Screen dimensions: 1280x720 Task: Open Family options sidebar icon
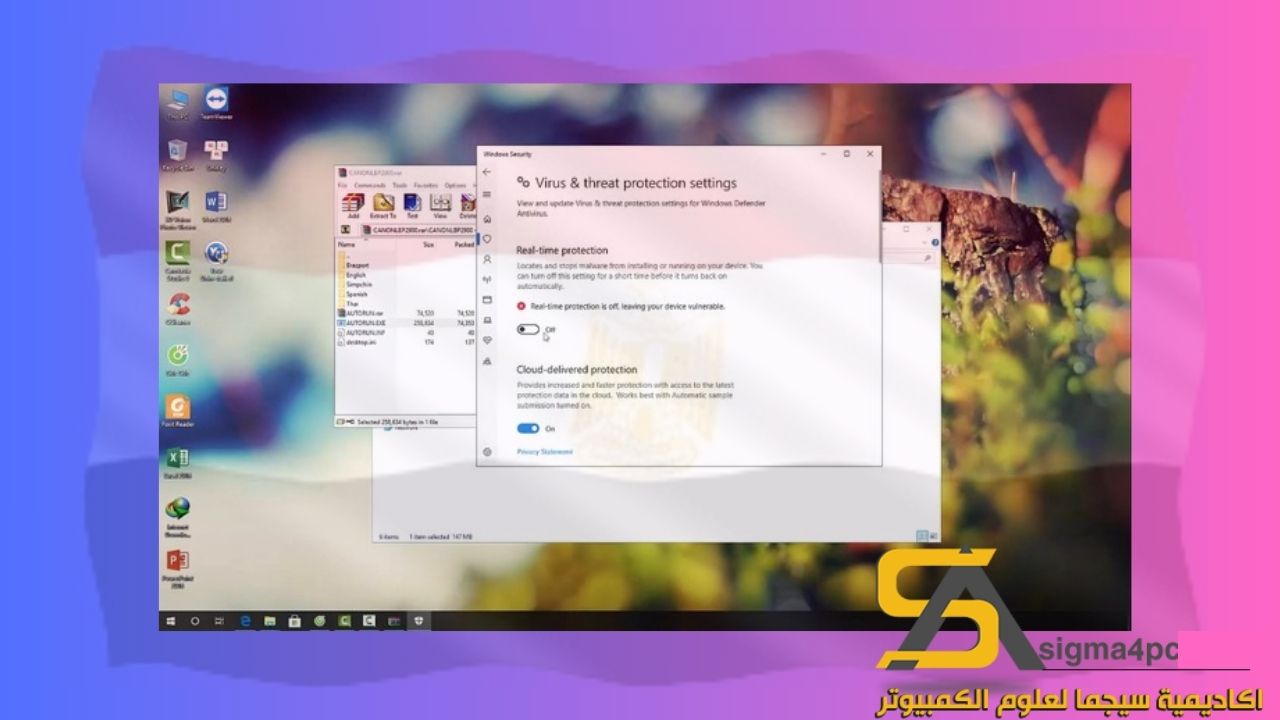point(487,360)
